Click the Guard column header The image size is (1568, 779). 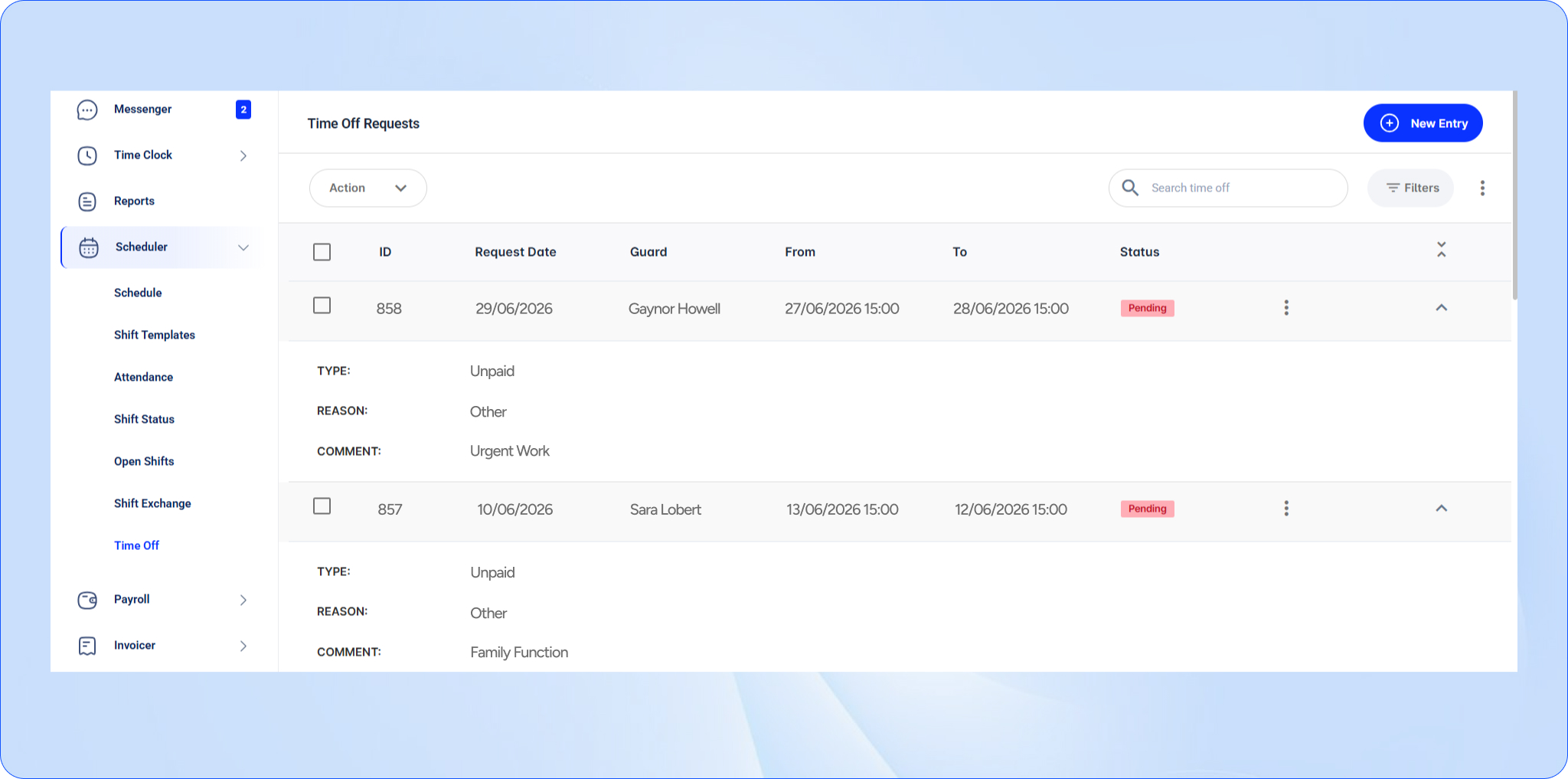click(x=648, y=252)
